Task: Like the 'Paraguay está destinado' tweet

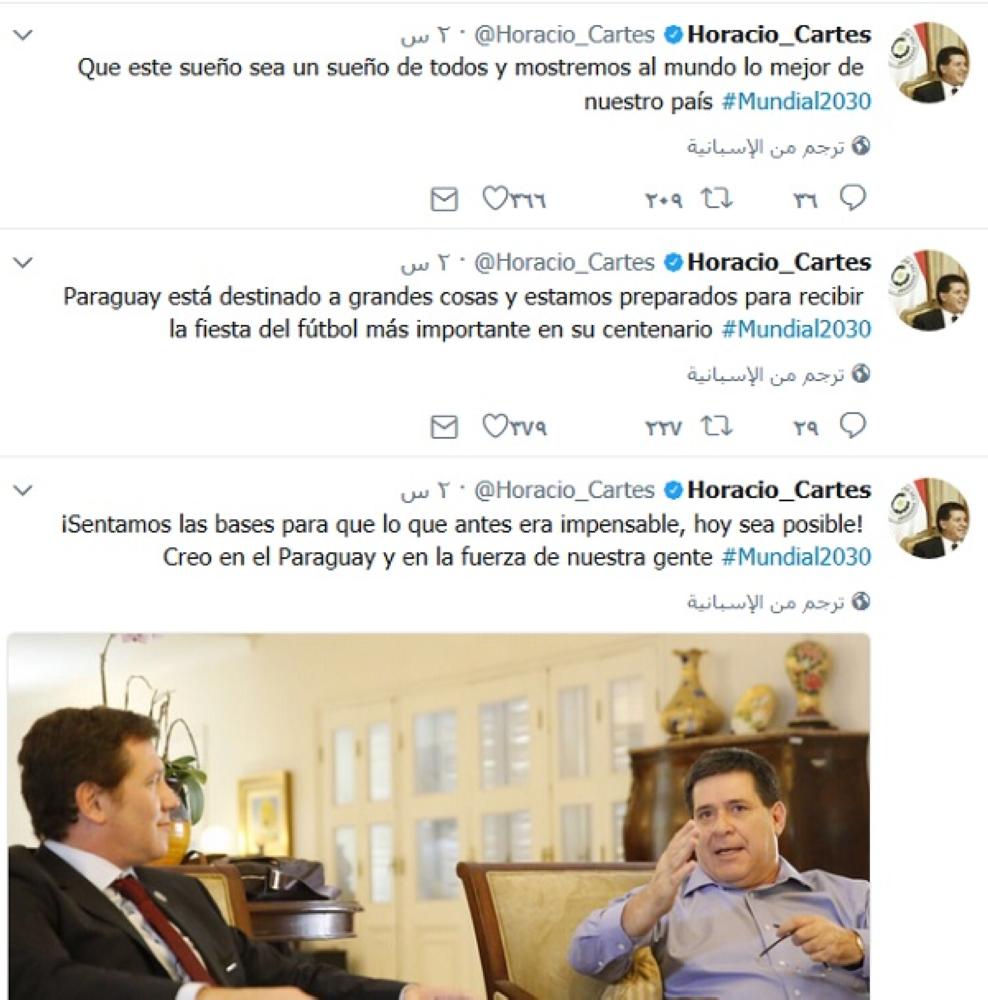Action: (496, 427)
